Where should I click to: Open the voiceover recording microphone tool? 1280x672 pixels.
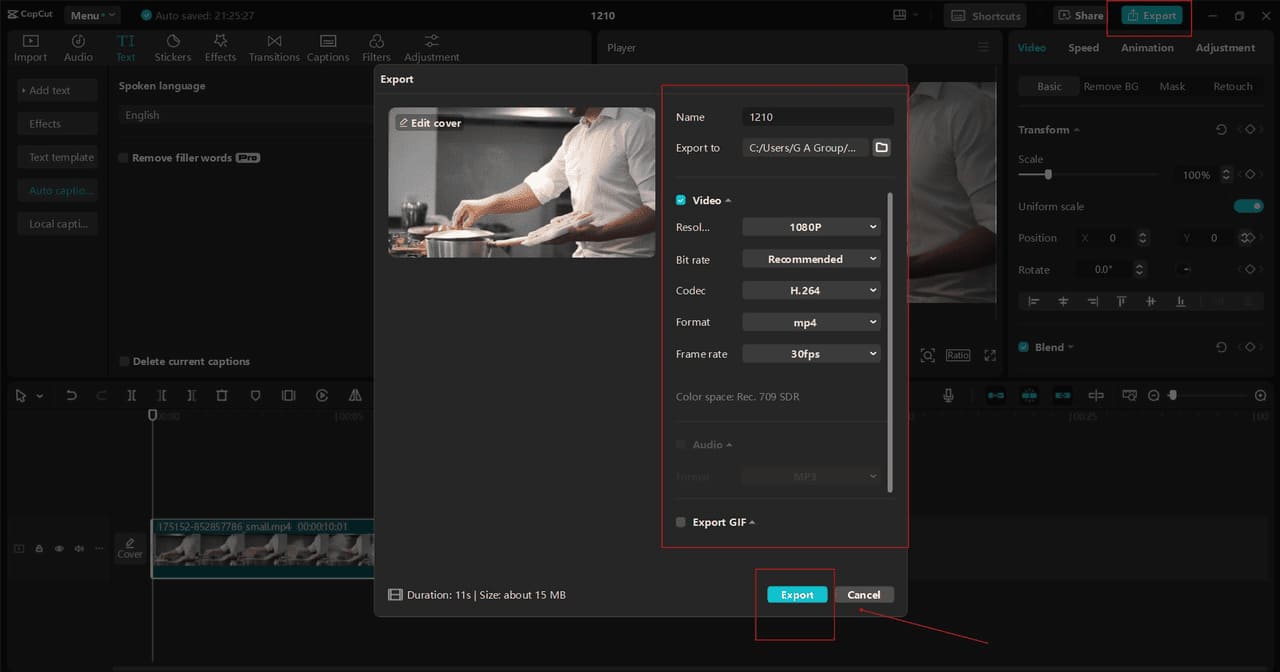[x=948, y=395]
